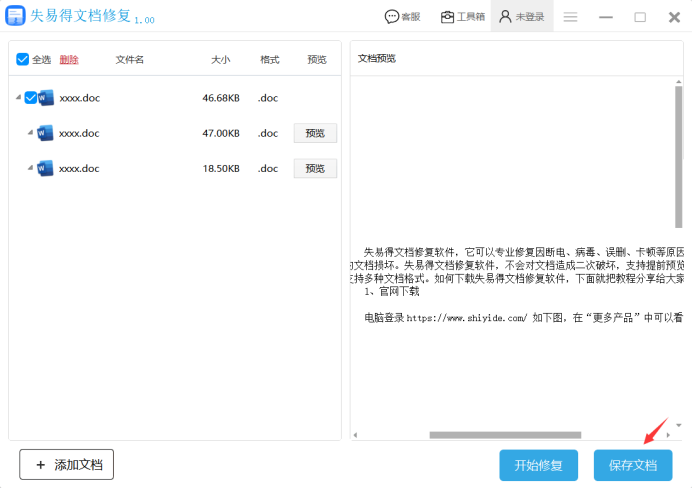Viewport: 692px width, 488px height.
Task: Click 添加文档 to add a document
Action: pyautogui.click(x=67, y=464)
